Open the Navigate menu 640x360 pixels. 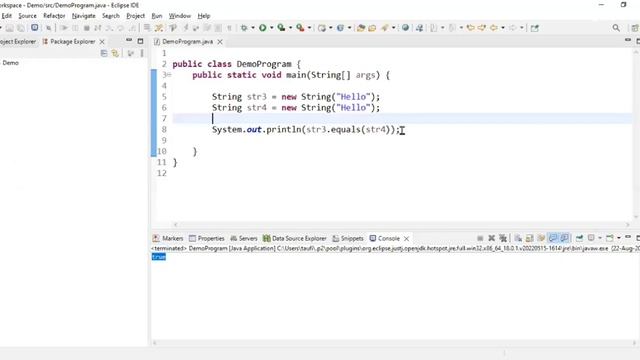[x=84, y=16]
